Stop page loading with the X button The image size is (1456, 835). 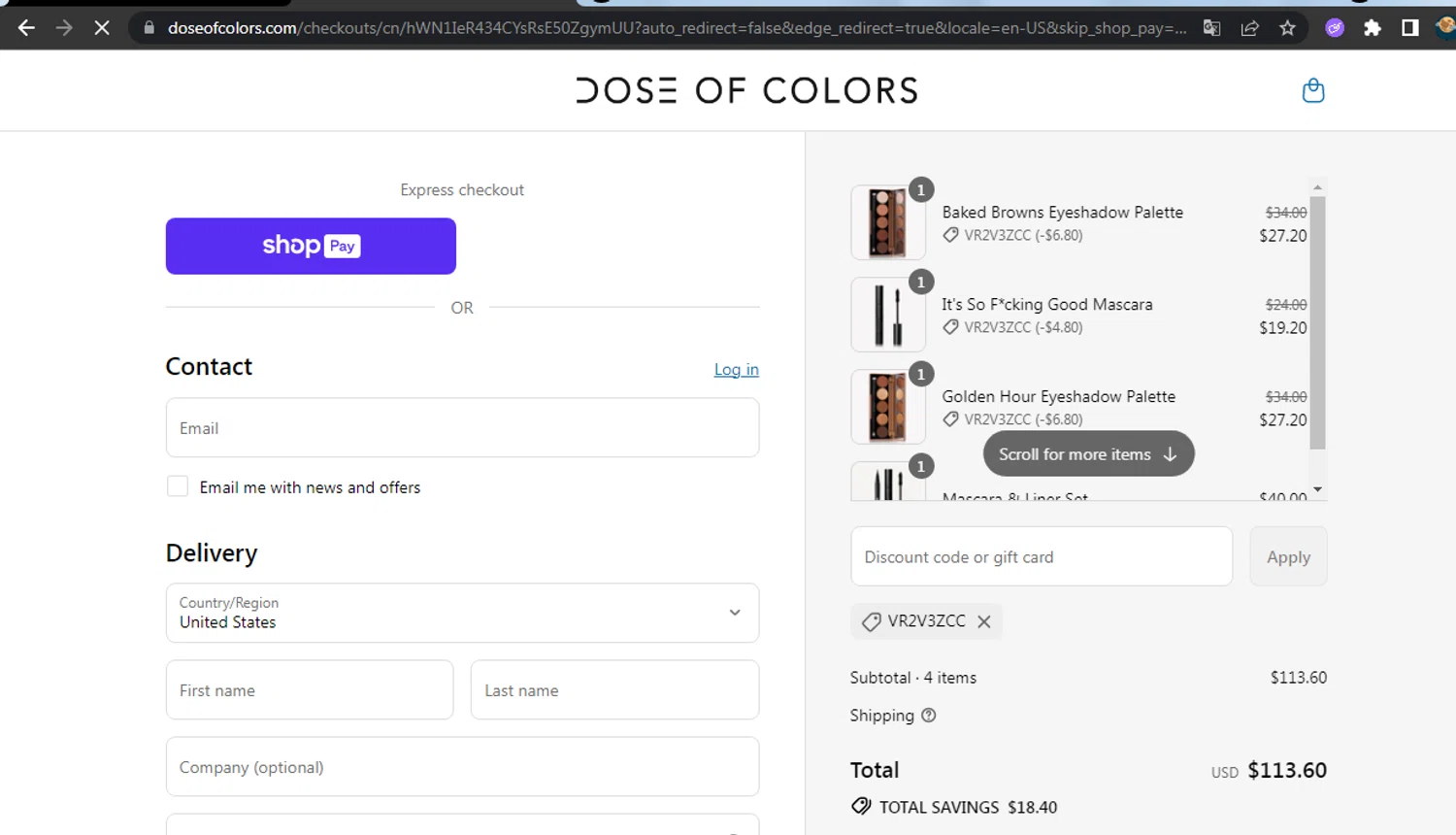(x=102, y=28)
